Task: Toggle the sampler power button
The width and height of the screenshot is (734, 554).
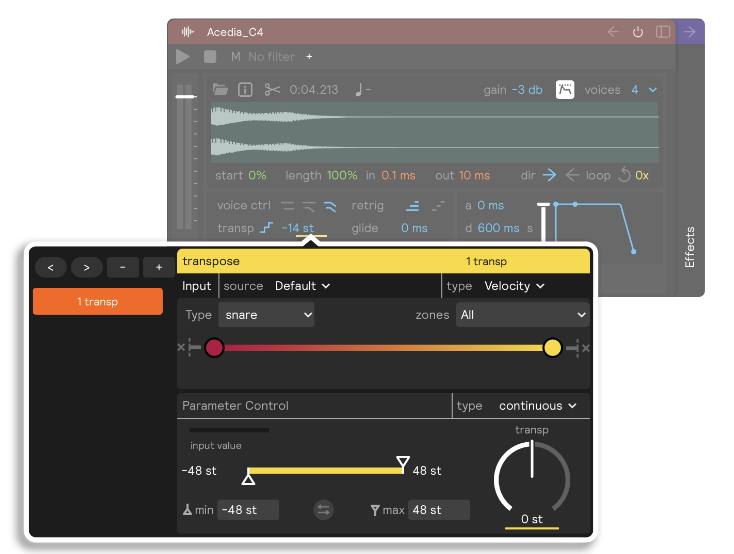Action: click(638, 32)
